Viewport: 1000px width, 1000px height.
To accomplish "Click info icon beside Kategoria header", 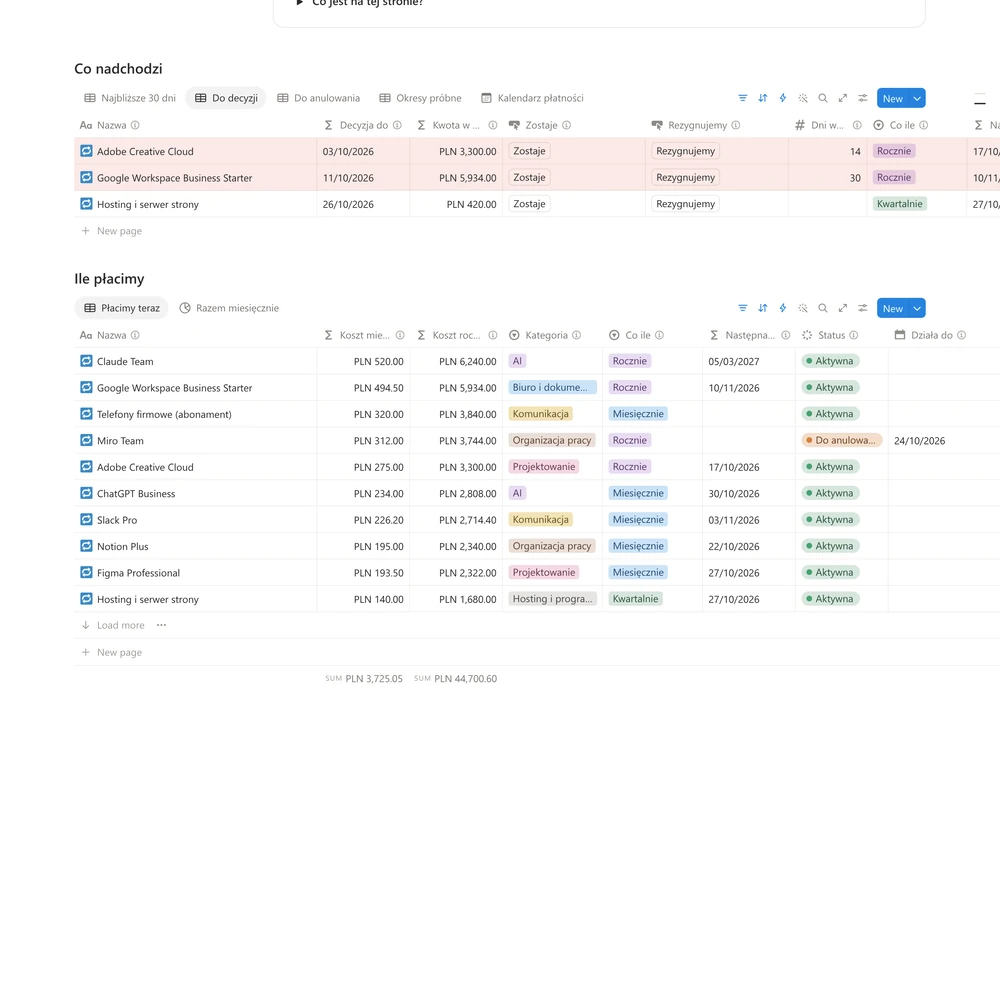I will [577, 335].
